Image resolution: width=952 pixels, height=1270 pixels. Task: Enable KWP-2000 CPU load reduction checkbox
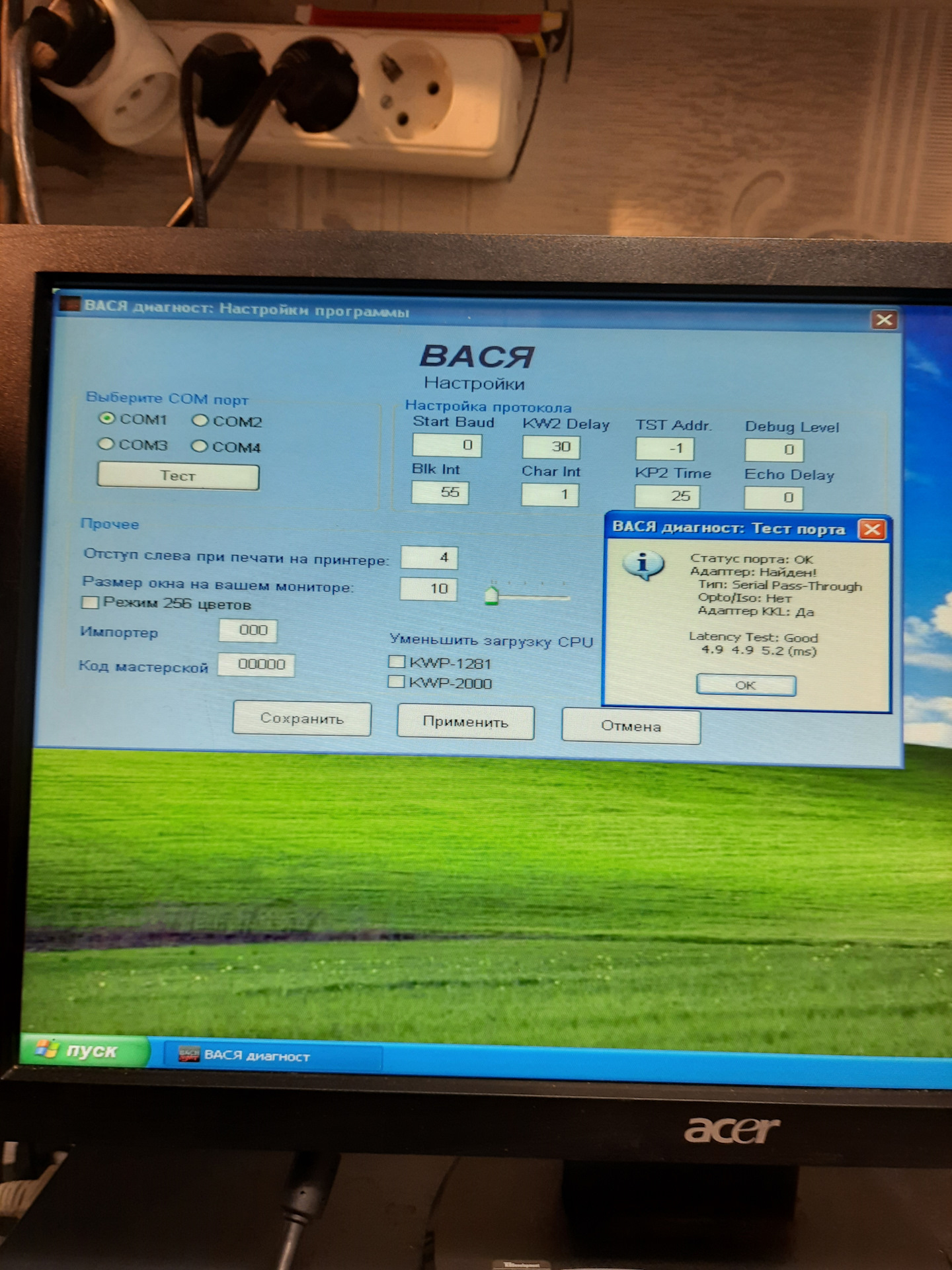[x=396, y=681]
